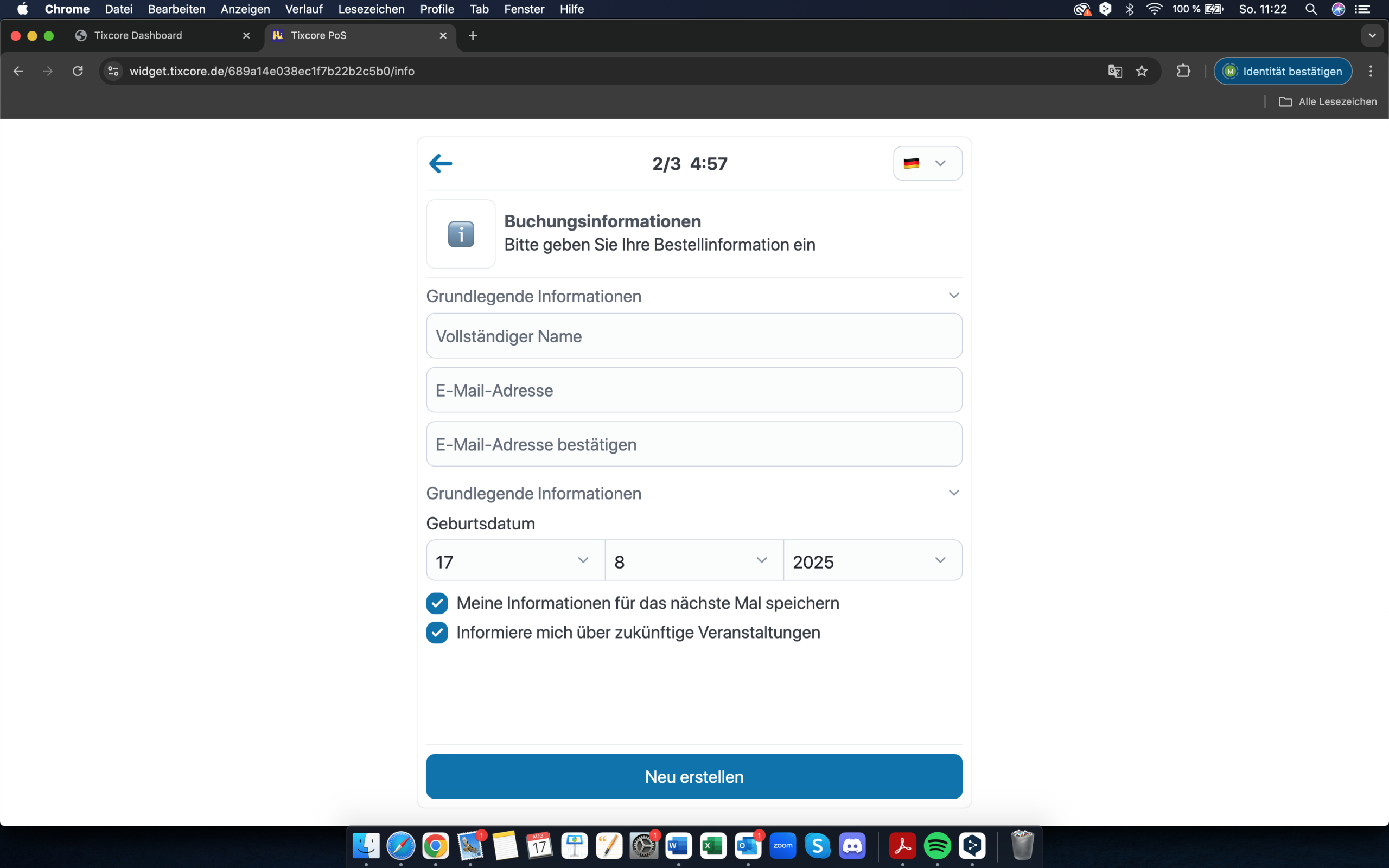
Task: Open the Chrome extensions puzzle icon
Action: point(1183,71)
